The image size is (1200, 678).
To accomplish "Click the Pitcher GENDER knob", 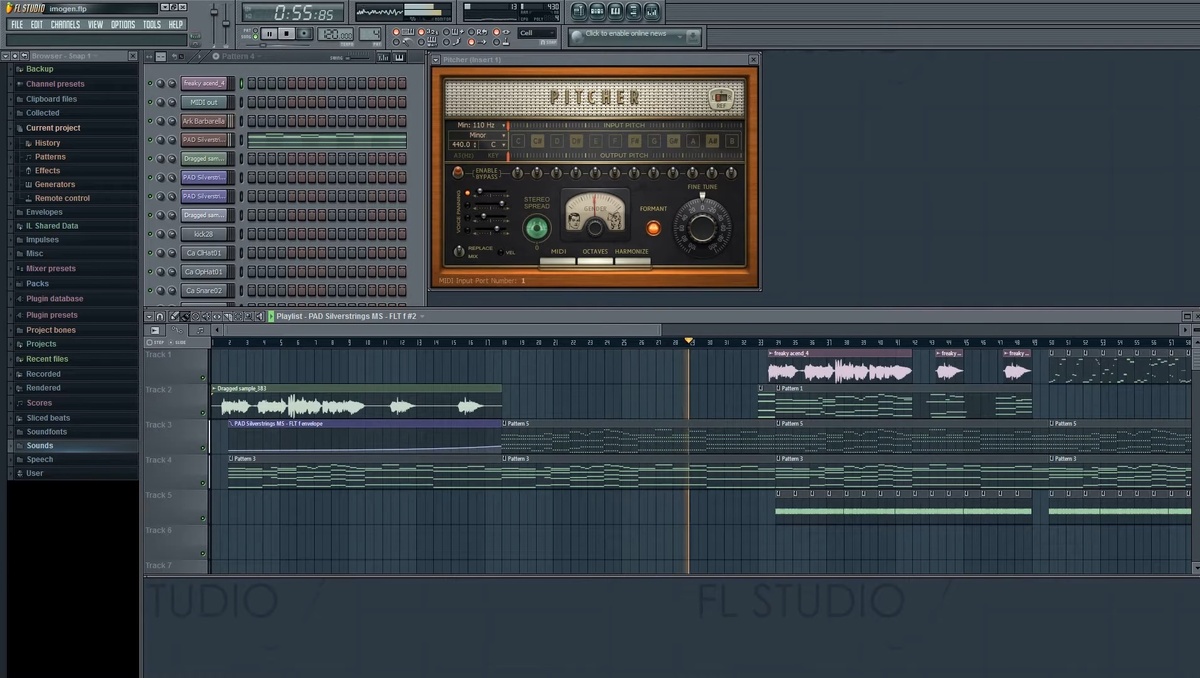I will tap(594, 229).
